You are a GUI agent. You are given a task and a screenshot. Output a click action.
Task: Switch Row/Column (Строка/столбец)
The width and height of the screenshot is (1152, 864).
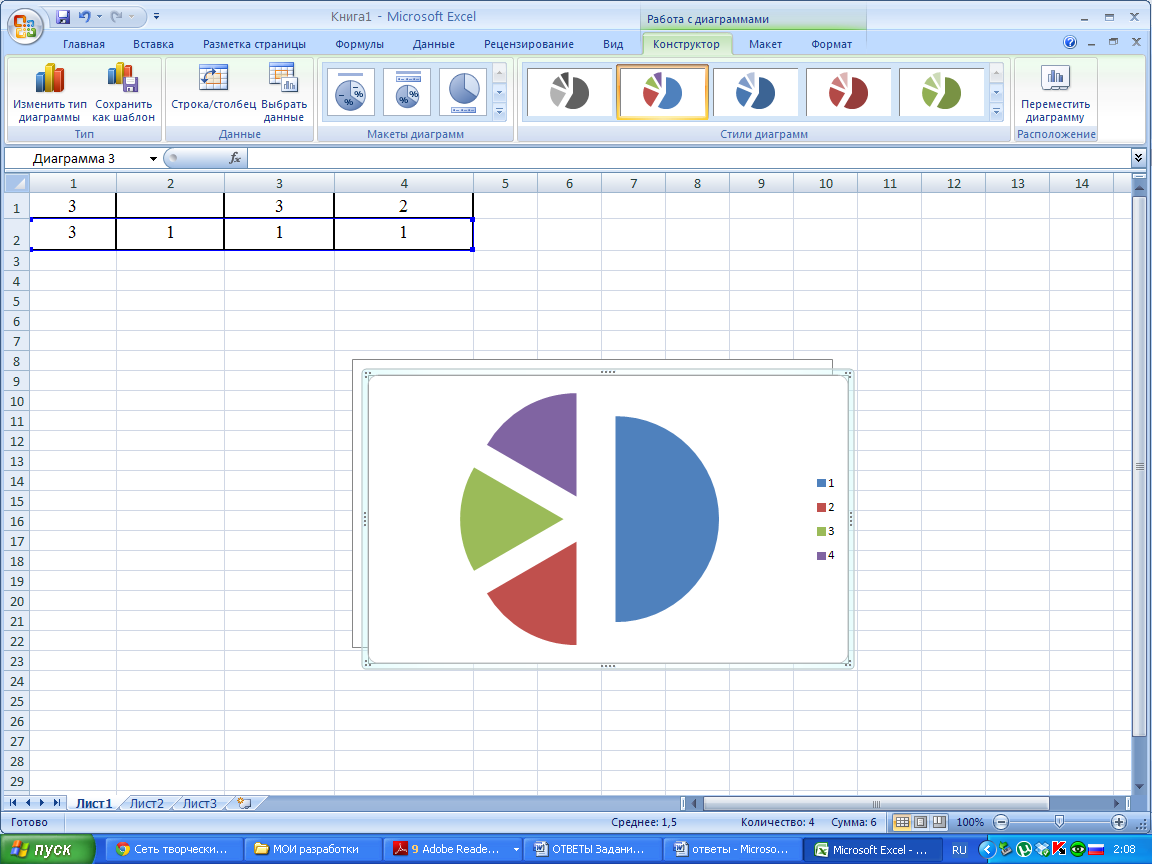point(214,88)
